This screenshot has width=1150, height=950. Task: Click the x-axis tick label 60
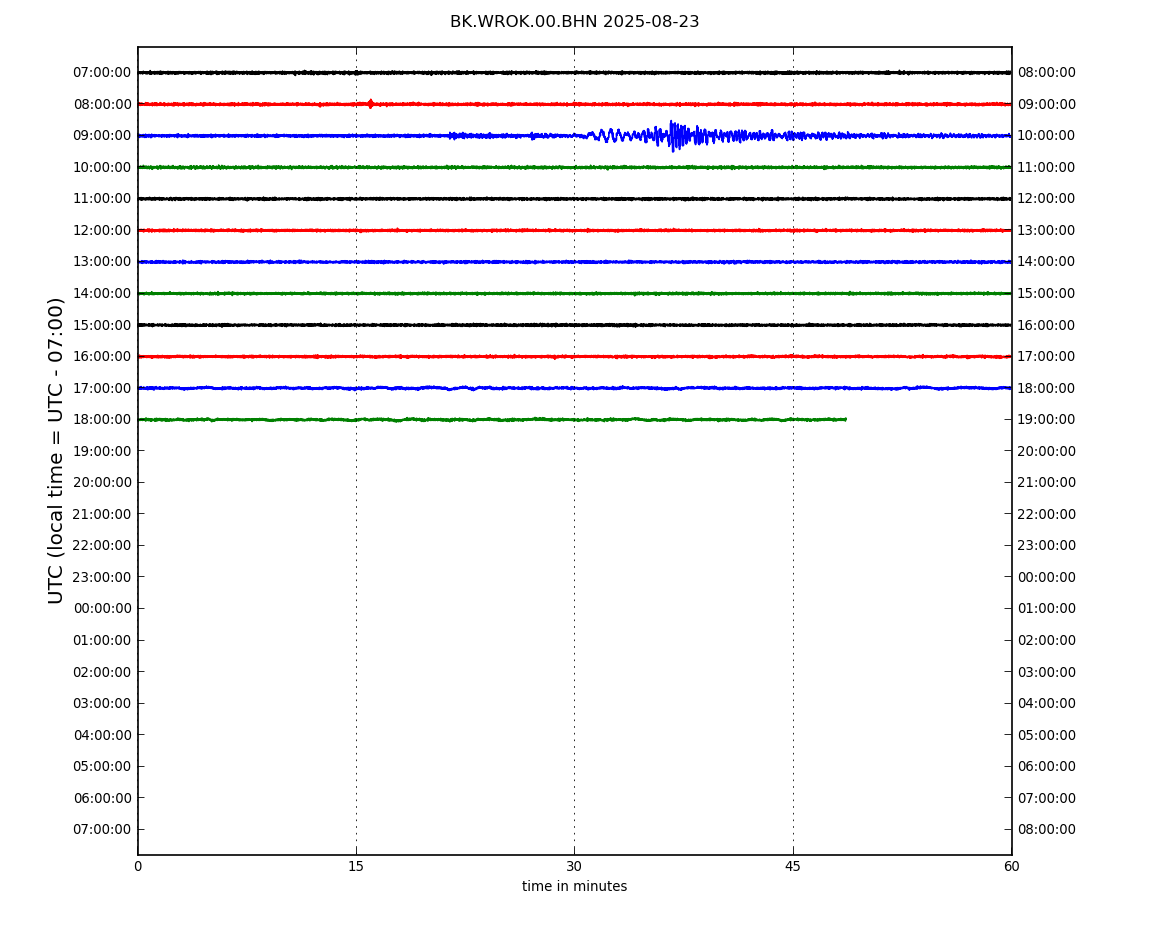click(x=1011, y=866)
